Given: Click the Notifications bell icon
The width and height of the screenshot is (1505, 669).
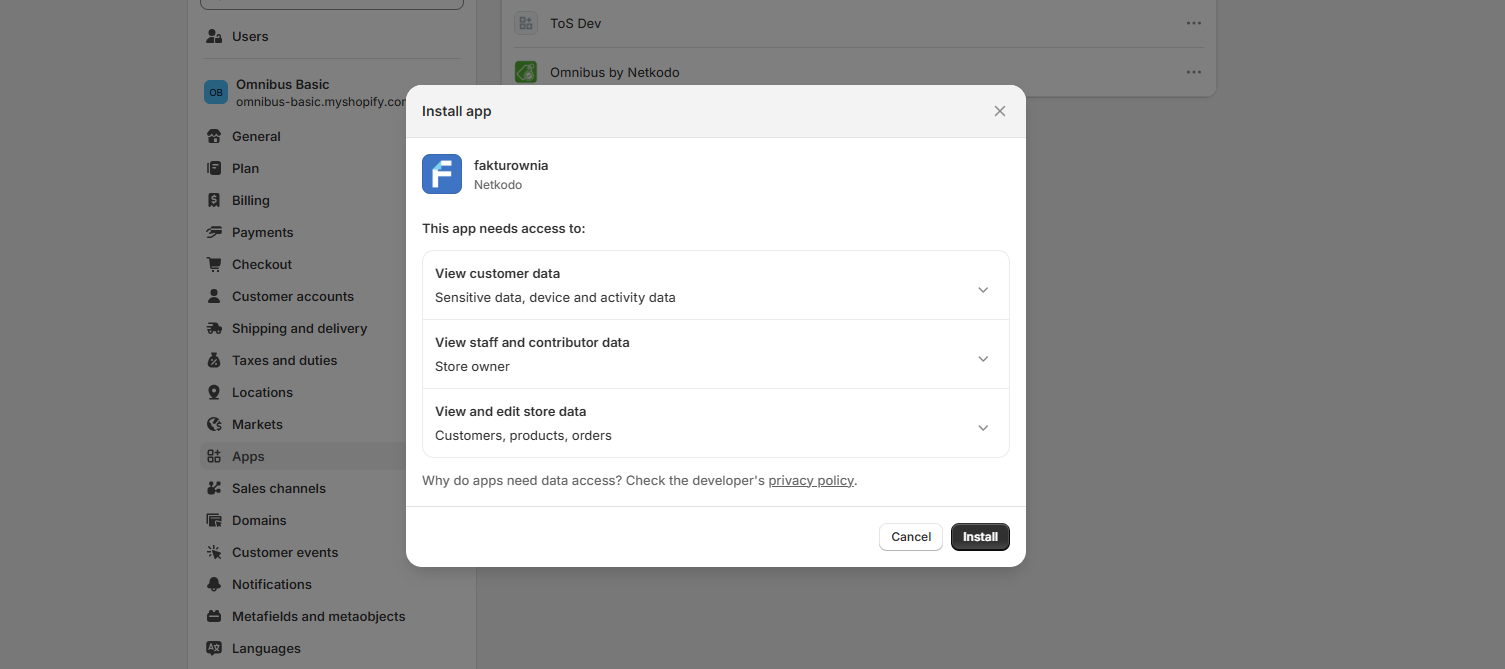Looking at the screenshot, I should 214,584.
